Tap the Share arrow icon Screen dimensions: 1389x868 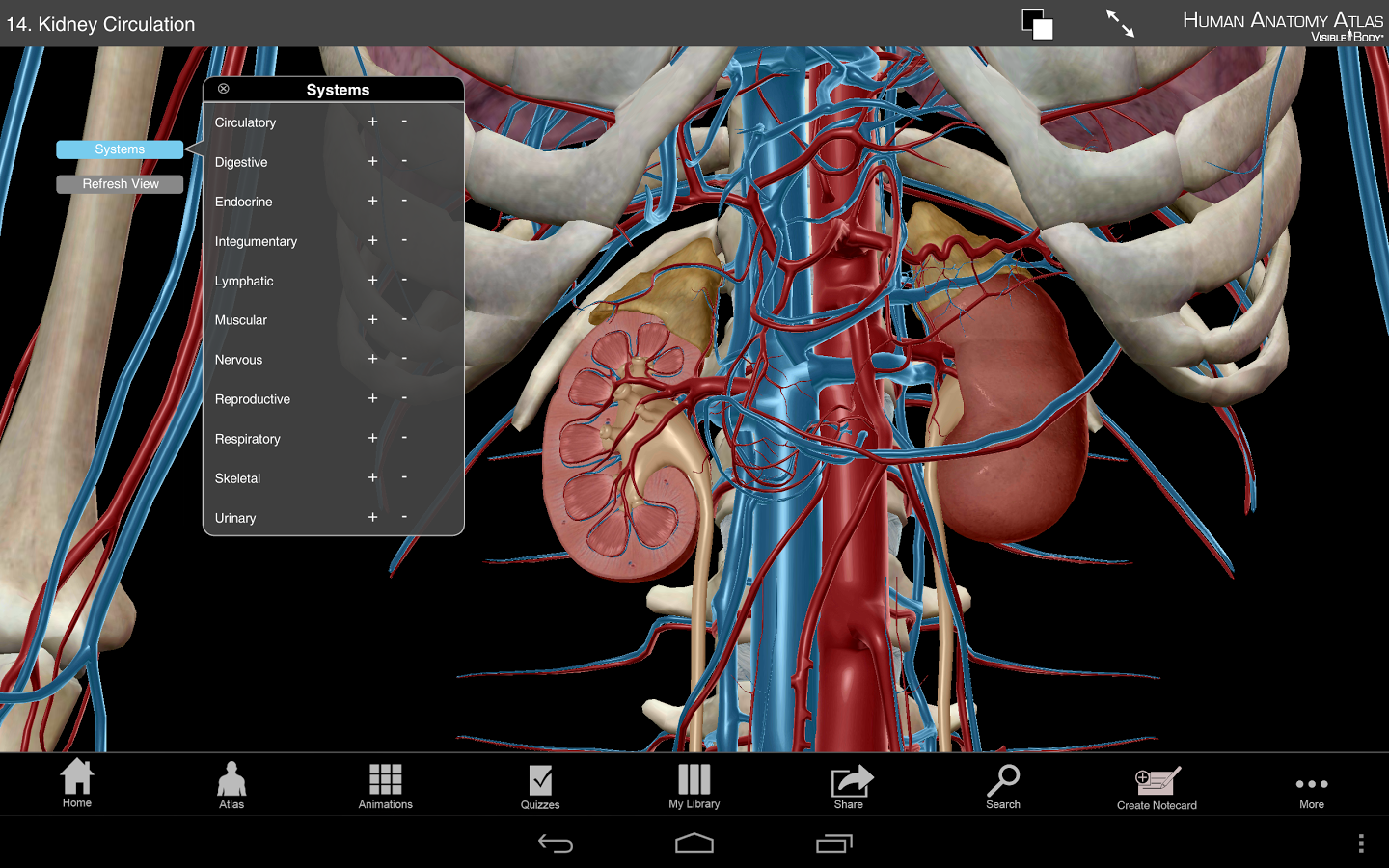tap(850, 783)
